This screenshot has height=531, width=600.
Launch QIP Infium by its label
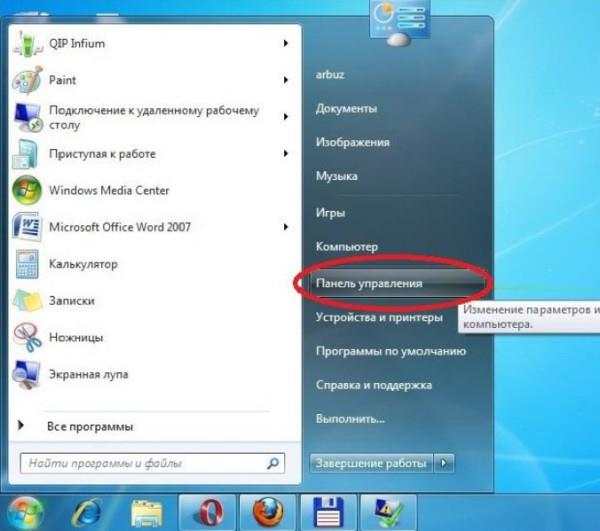pos(77,44)
